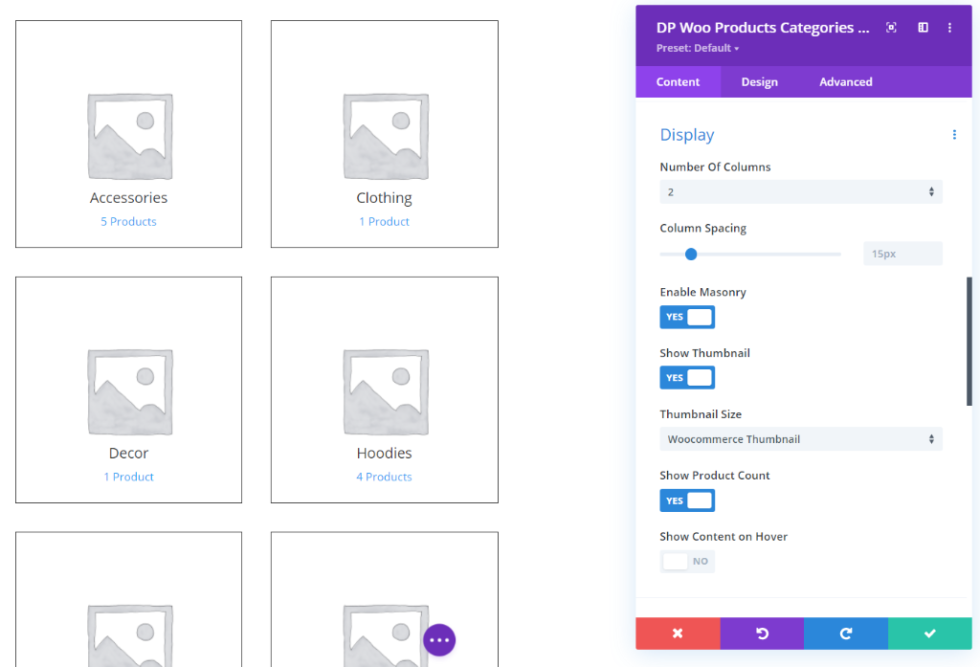
Task: Redo the last change
Action: [845, 633]
